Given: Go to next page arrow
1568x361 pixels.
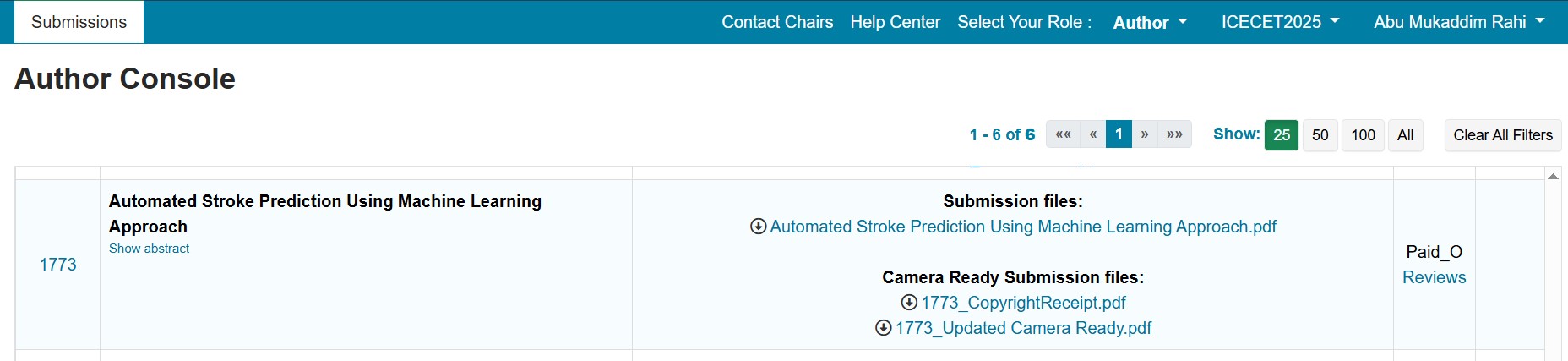Looking at the screenshot, I should click(x=1145, y=134).
